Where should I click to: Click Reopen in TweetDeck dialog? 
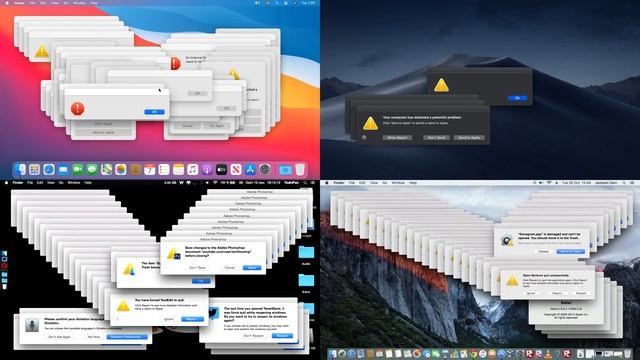click(282, 336)
